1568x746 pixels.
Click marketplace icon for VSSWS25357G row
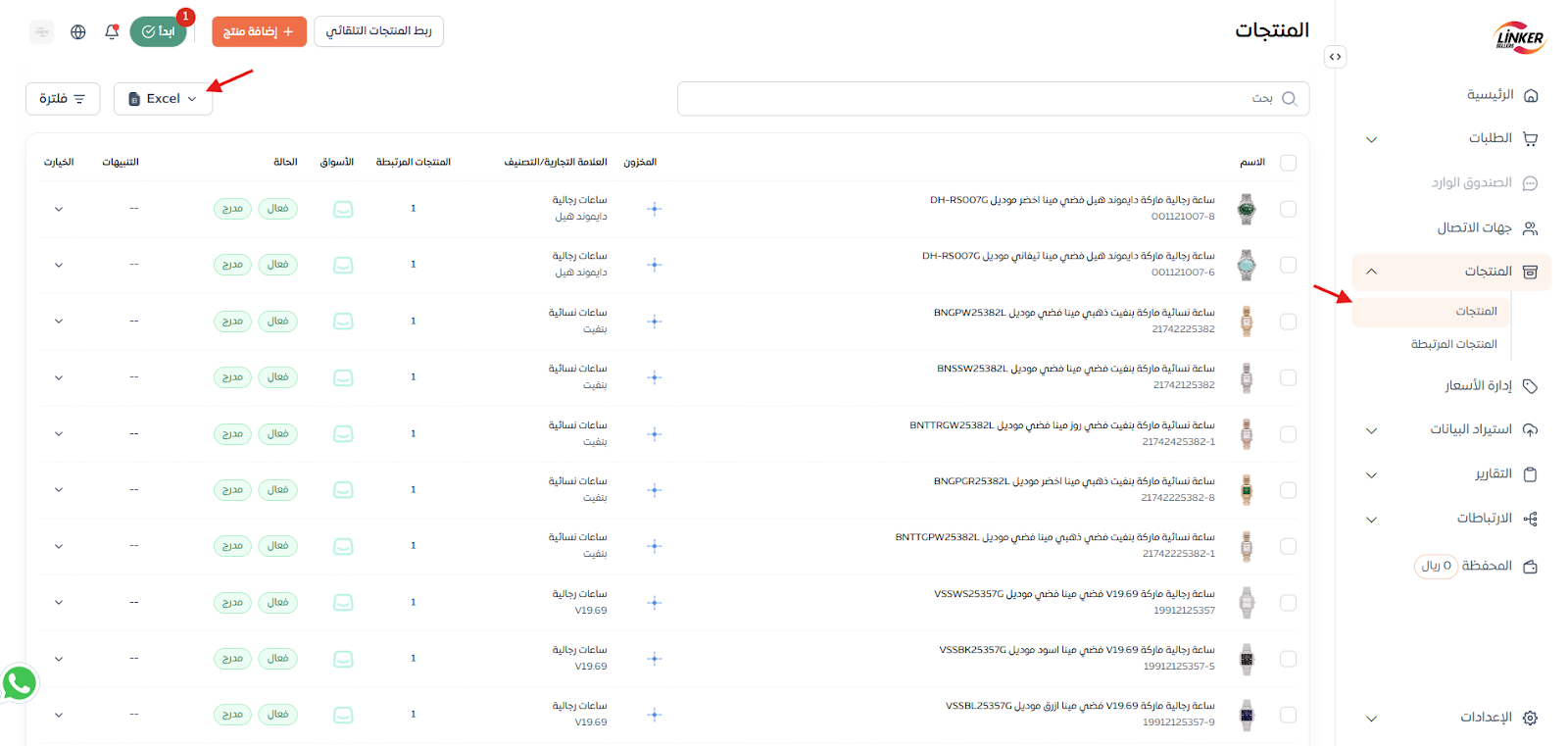click(x=343, y=602)
